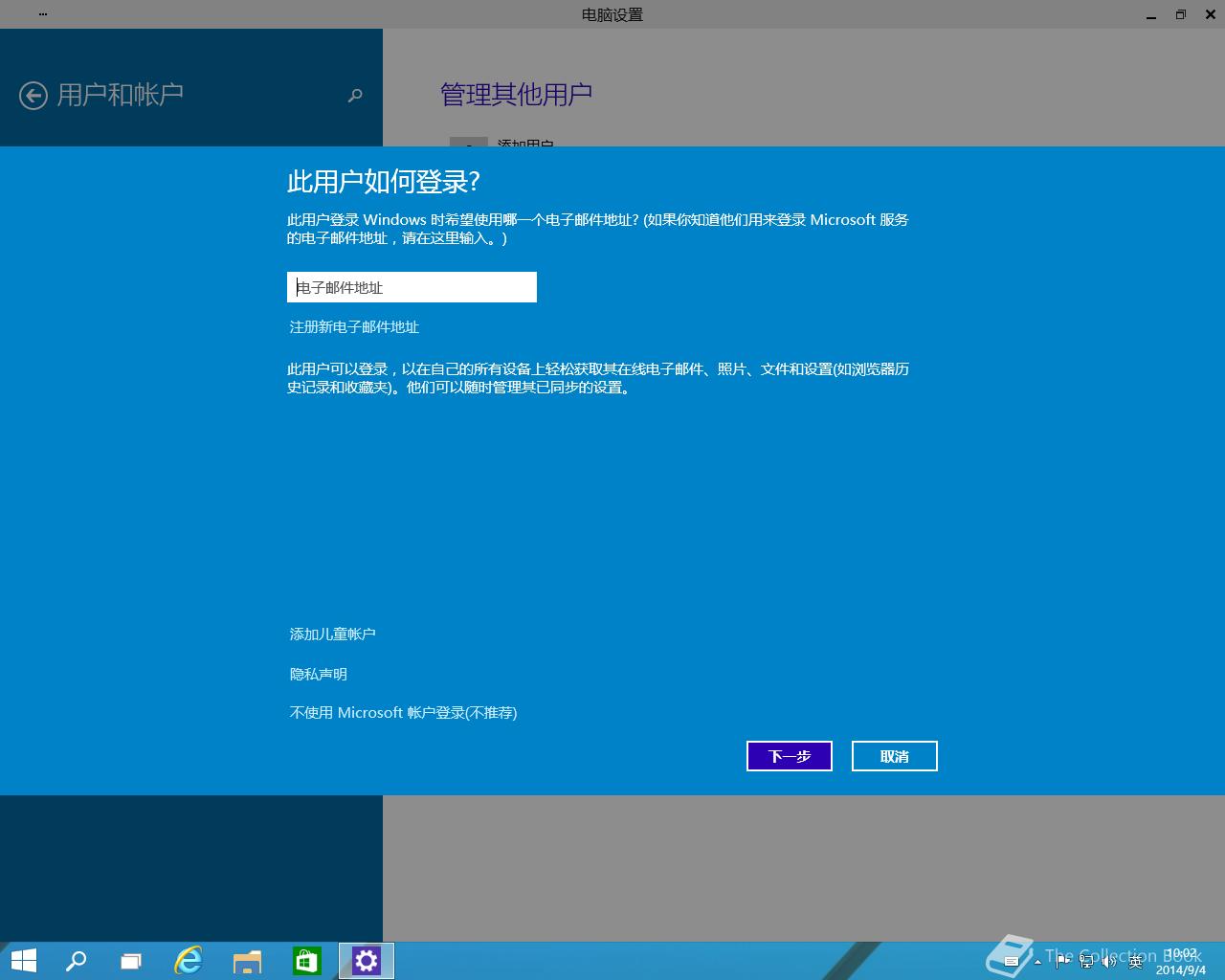Open the touch keyboard tray icon
The image size is (1225, 980).
1012,962
